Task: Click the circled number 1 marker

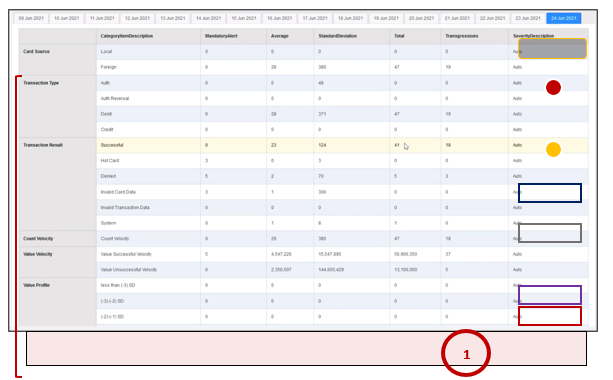Action: pyautogui.click(x=466, y=353)
